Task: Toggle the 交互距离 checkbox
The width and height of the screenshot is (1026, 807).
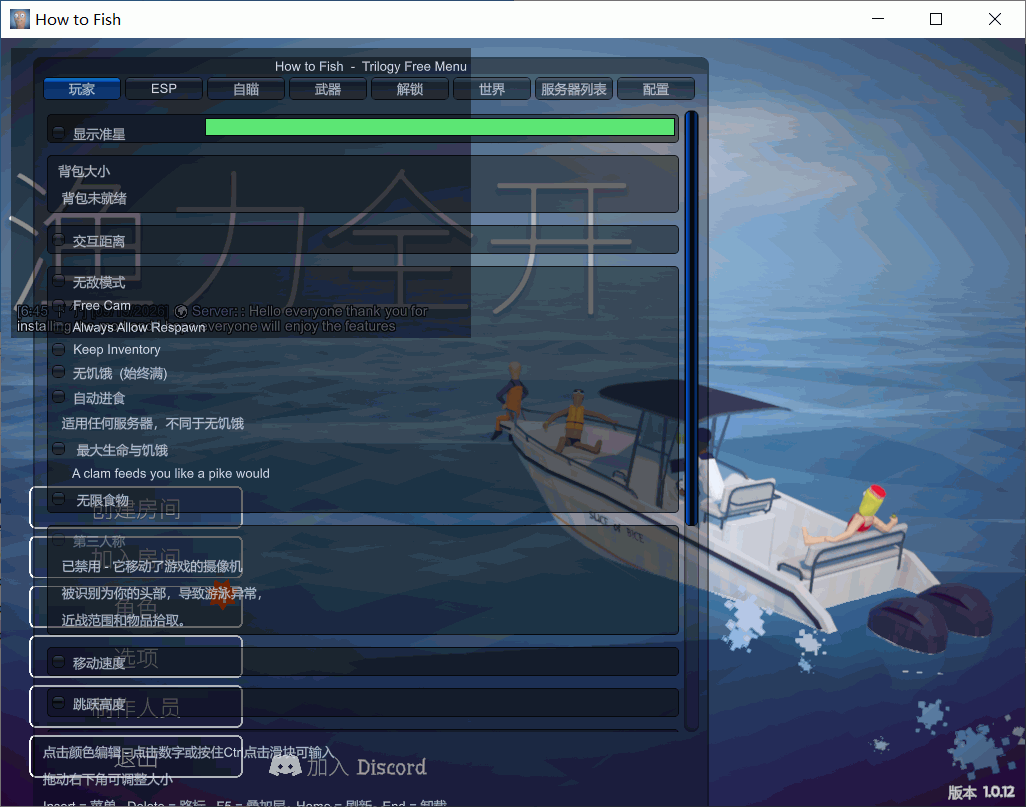Action: coord(59,240)
